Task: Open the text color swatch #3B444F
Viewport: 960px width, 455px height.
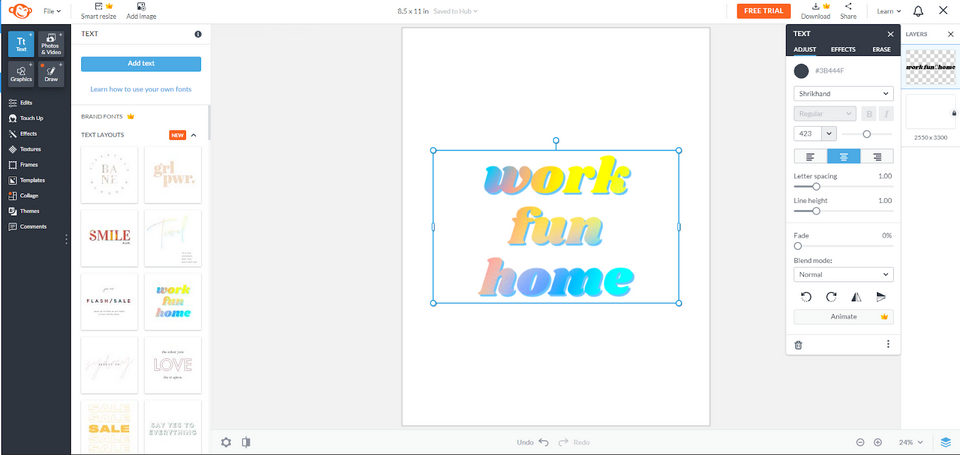Action: 801,71
